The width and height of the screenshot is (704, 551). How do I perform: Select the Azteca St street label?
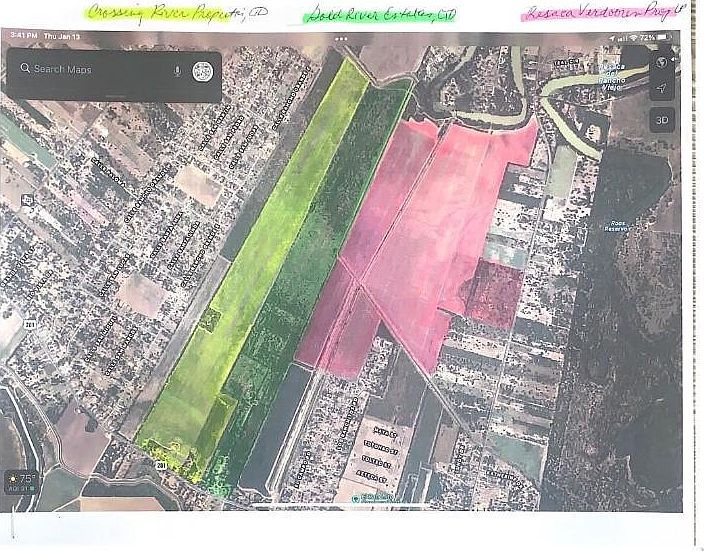372,477
